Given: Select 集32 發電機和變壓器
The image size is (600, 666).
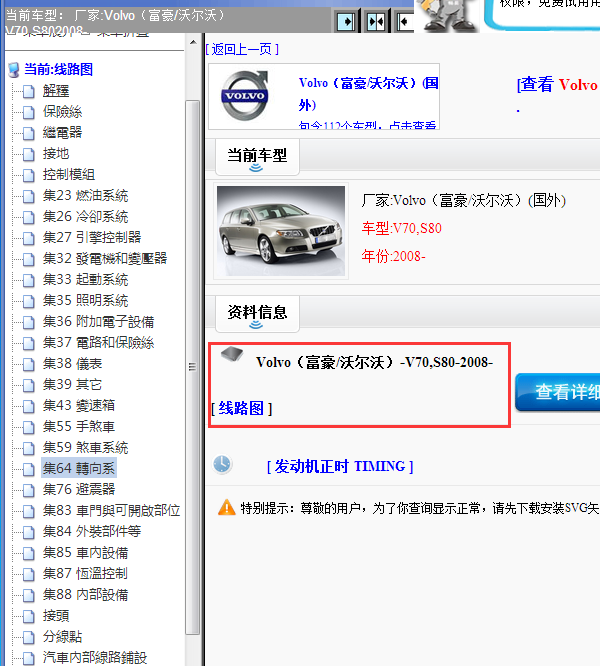Looking at the screenshot, I should 105,258.
